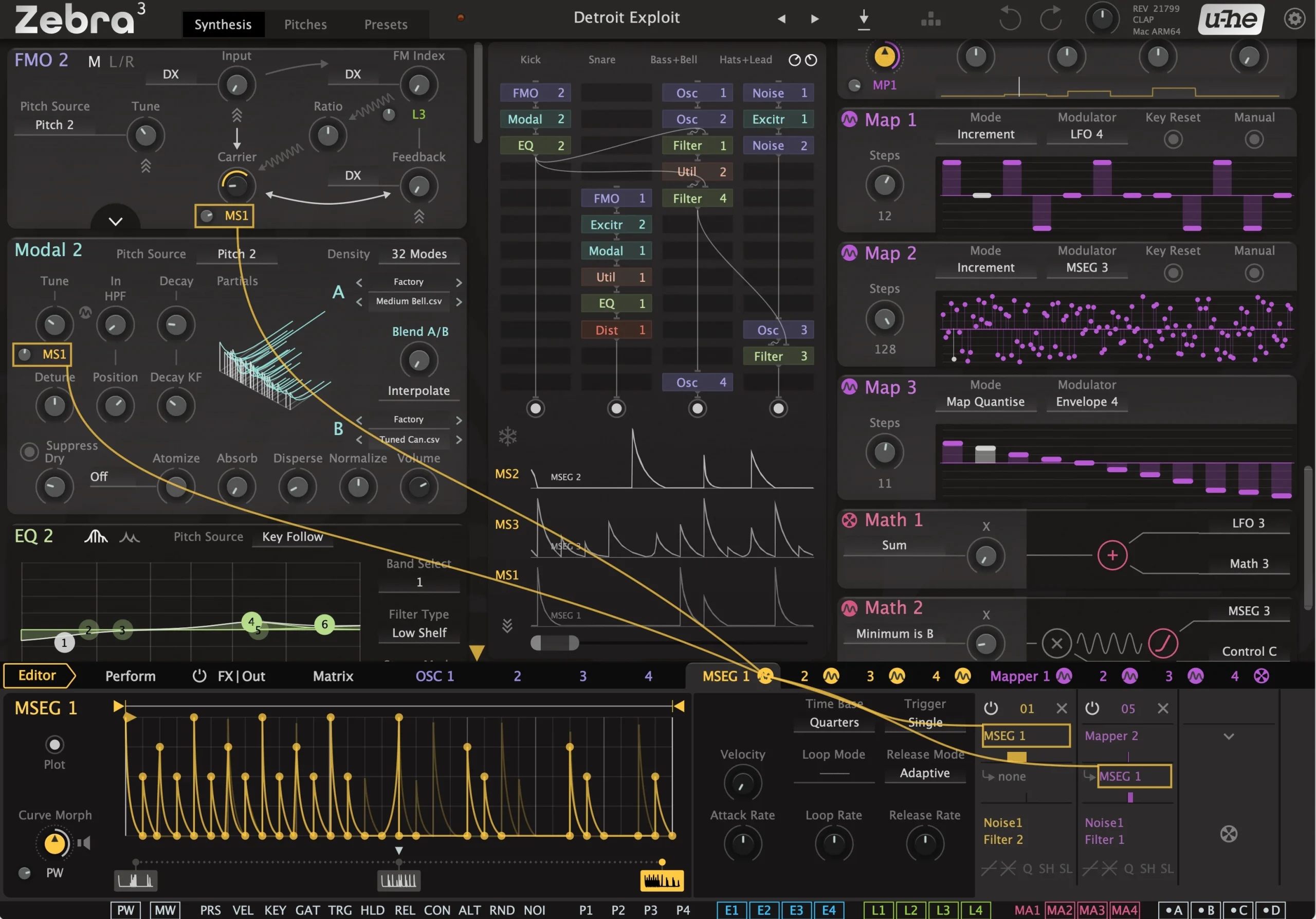Open the settings gear icon
This screenshot has height=919, width=1316.
[x=1294, y=19]
